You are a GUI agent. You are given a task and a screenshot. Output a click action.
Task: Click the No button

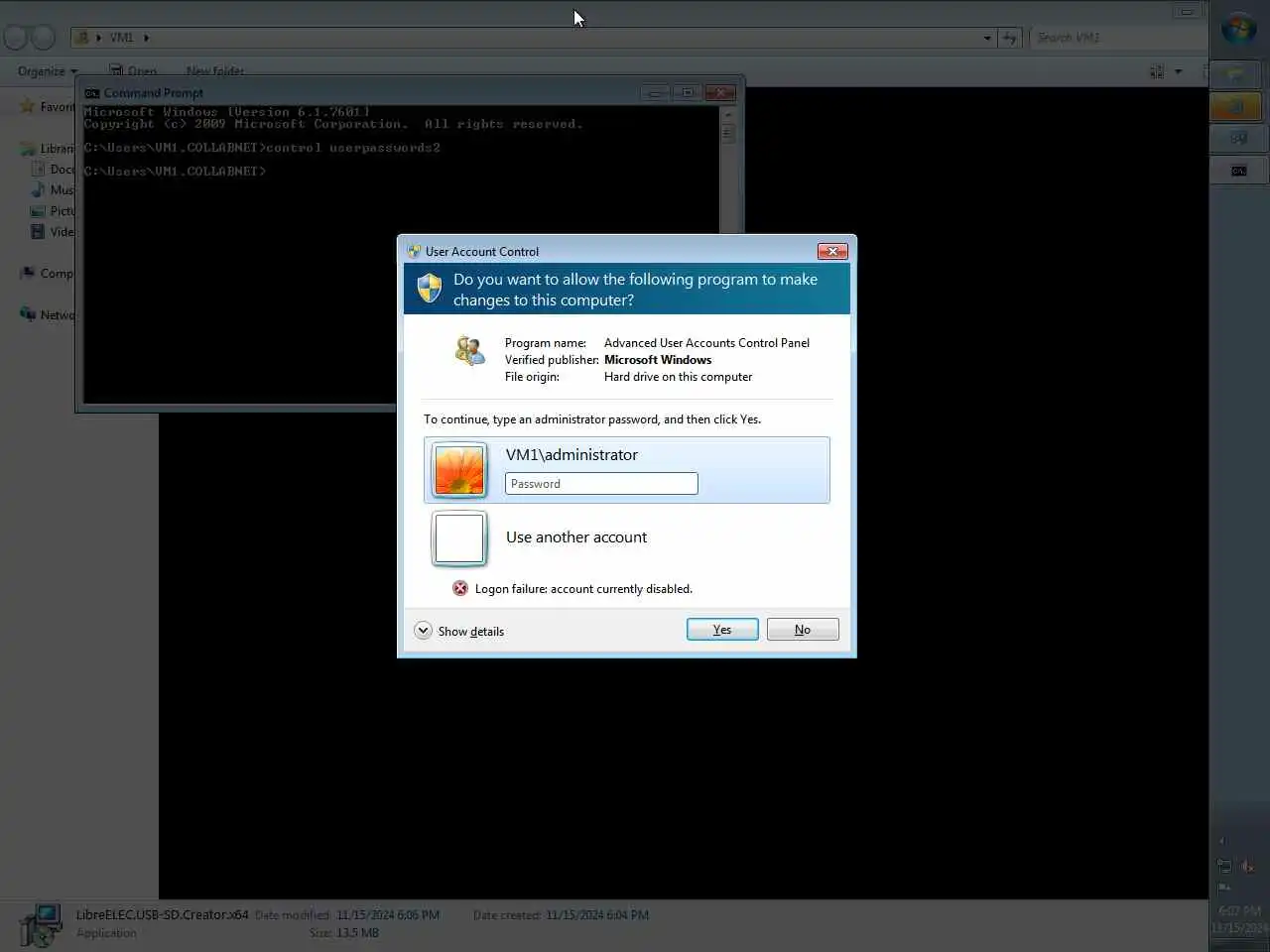click(x=803, y=630)
